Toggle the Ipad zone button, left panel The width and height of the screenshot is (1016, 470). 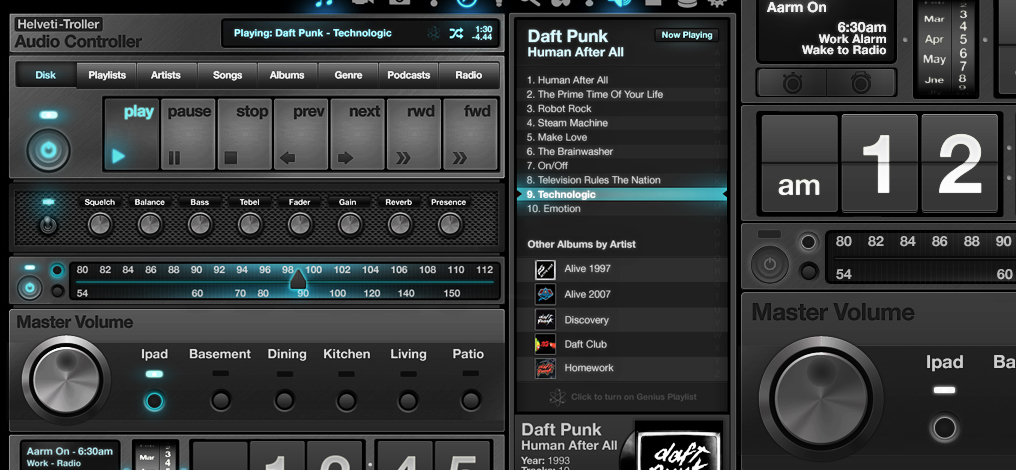pos(154,401)
